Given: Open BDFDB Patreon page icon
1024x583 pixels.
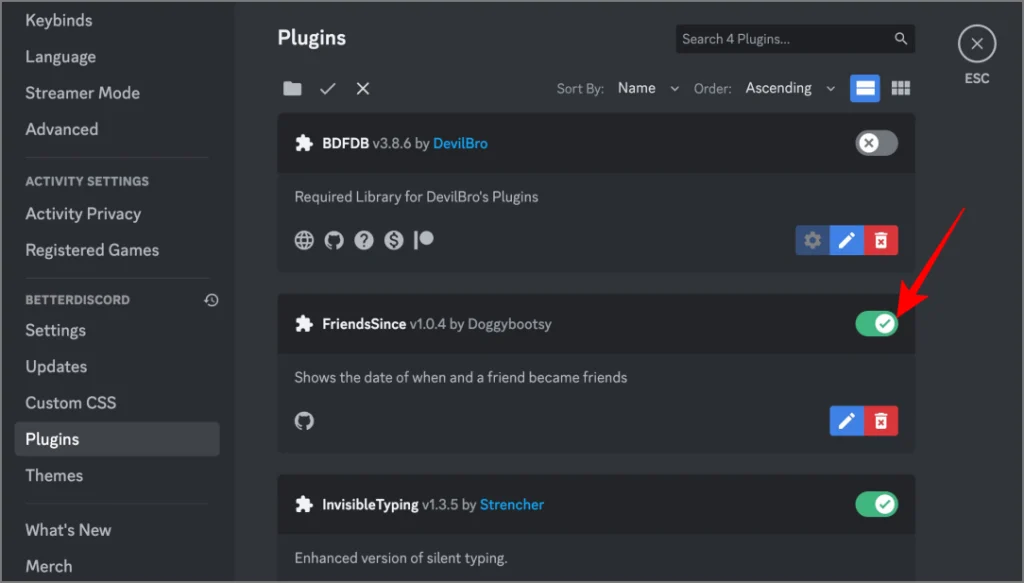Looking at the screenshot, I should [424, 240].
